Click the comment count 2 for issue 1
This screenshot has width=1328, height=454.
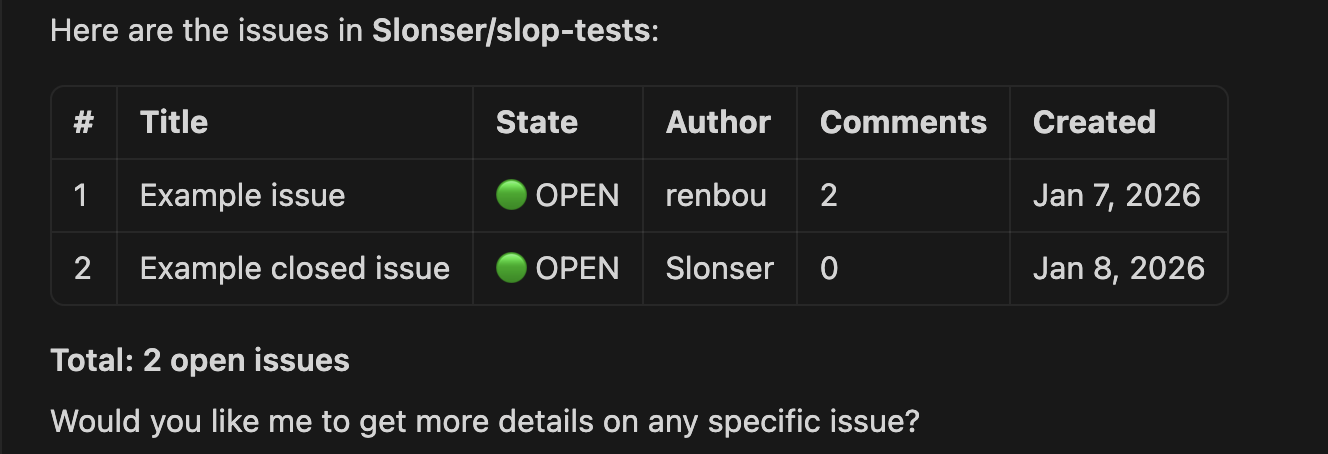(x=828, y=195)
